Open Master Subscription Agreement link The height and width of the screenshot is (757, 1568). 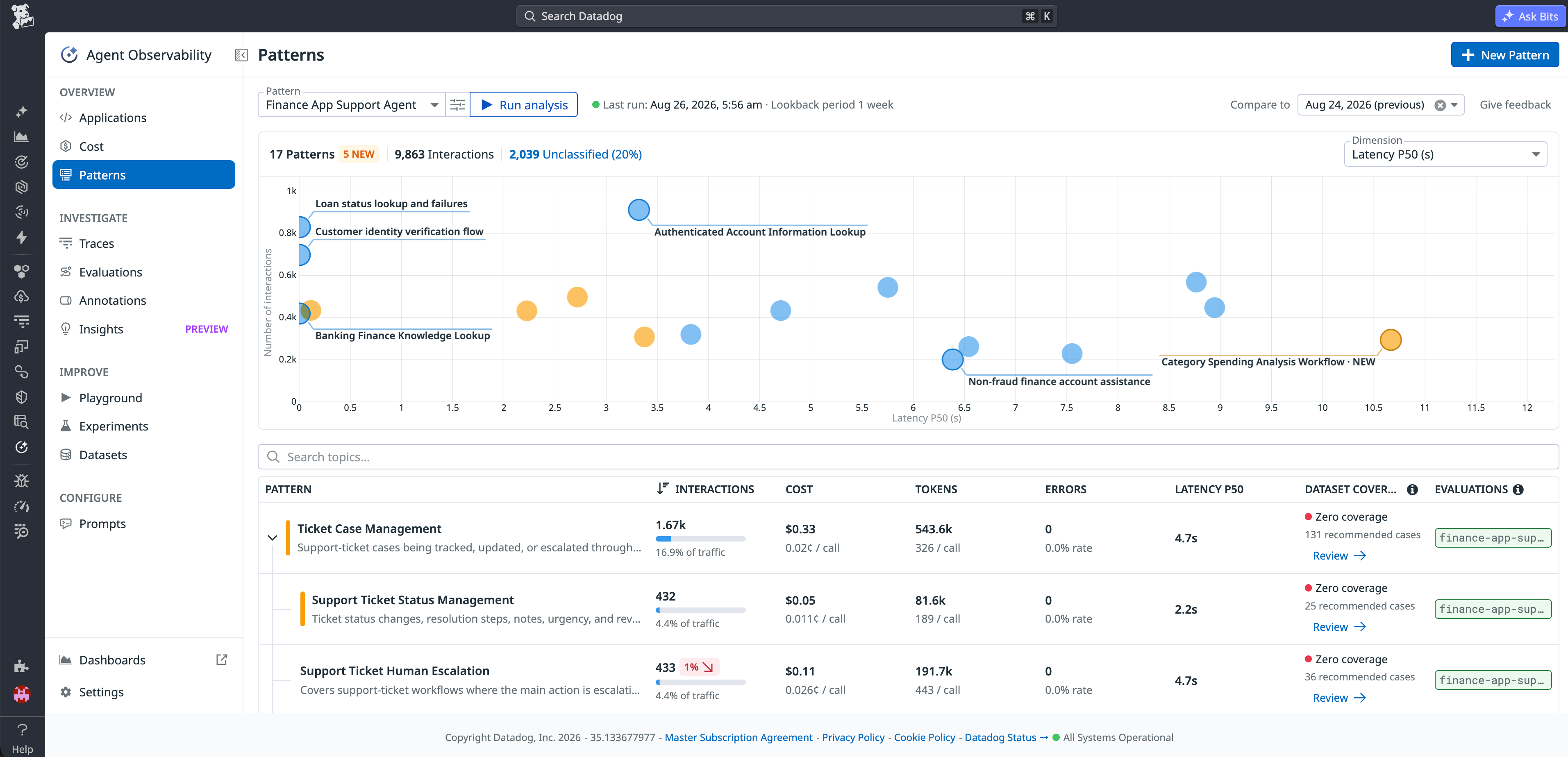pos(739,737)
